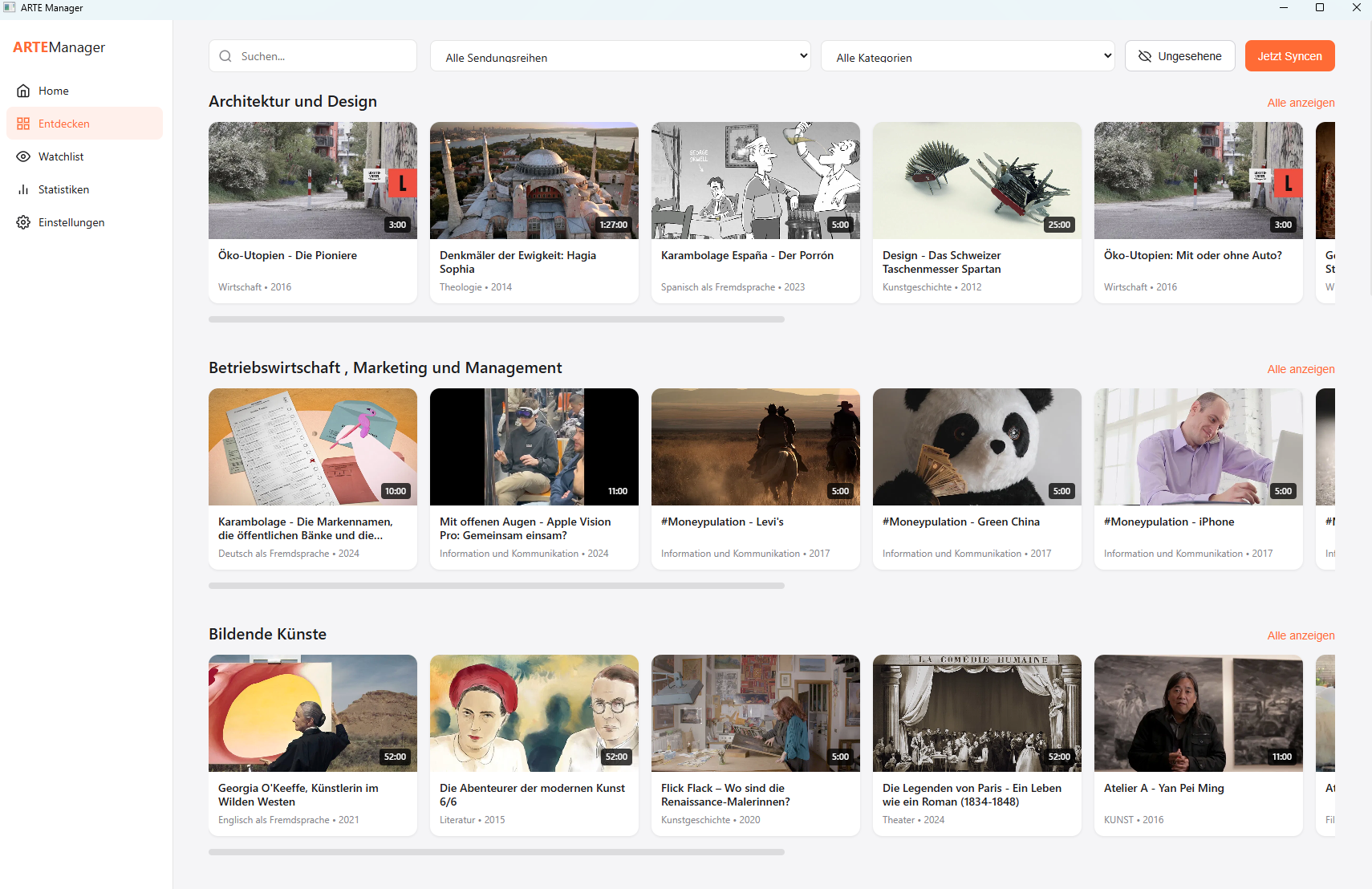The image size is (1372, 889).
Task: Expand the Alle Kategorien dropdown
Action: coord(967,56)
